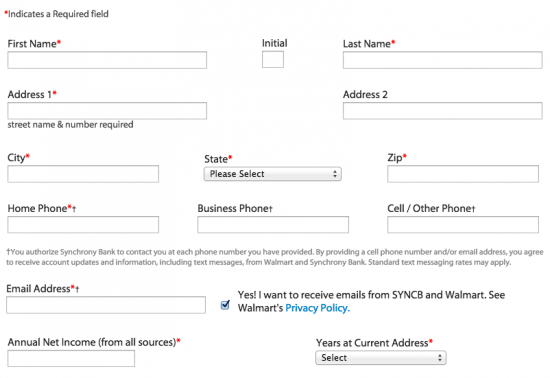Click into the Address 1 field
This screenshot has width=550, height=378.
tap(107, 111)
